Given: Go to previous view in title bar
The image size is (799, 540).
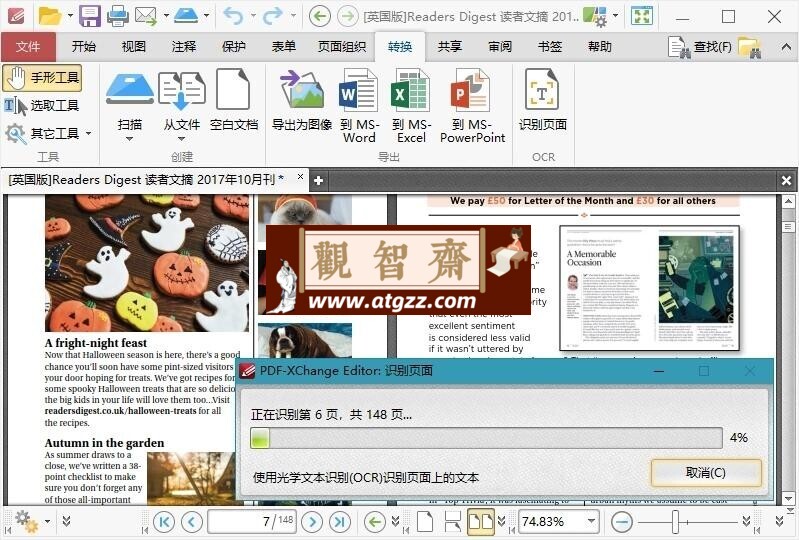Looking at the screenshot, I should click(x=319, y=16).
